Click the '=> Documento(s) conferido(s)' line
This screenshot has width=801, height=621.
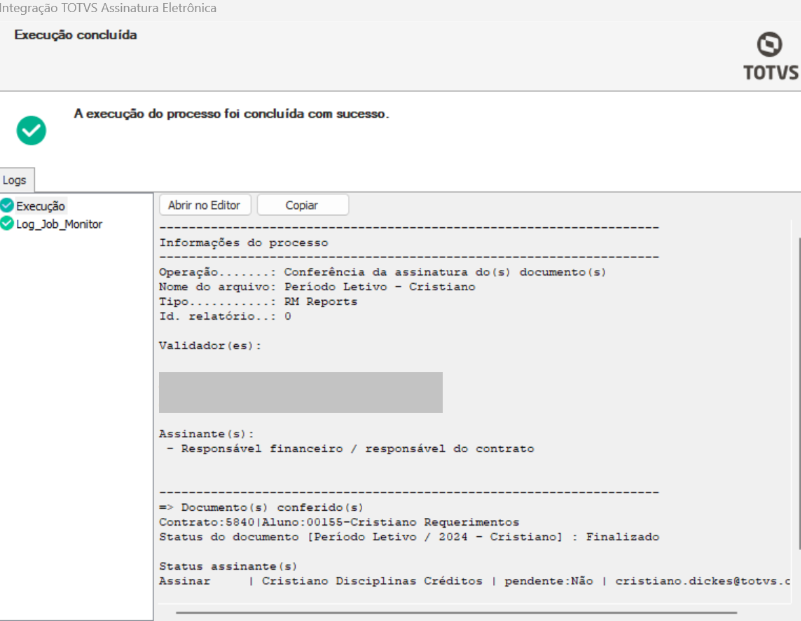coord(262,508)
